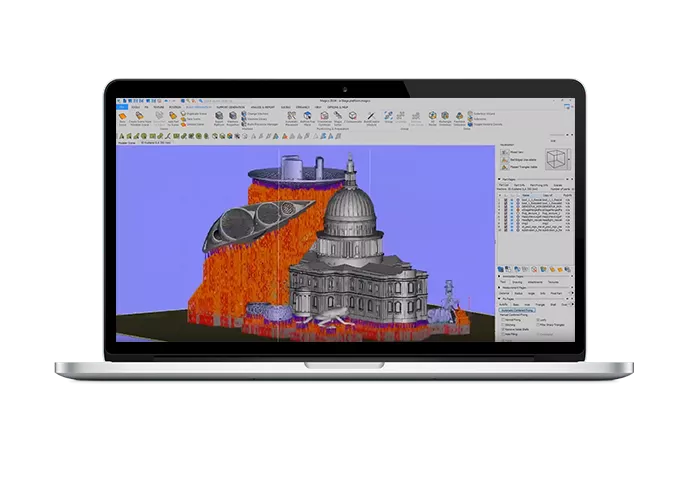Select the Radius measurement tab
The width and height of the screenshot is (690, 480).
tap(518, 293)
